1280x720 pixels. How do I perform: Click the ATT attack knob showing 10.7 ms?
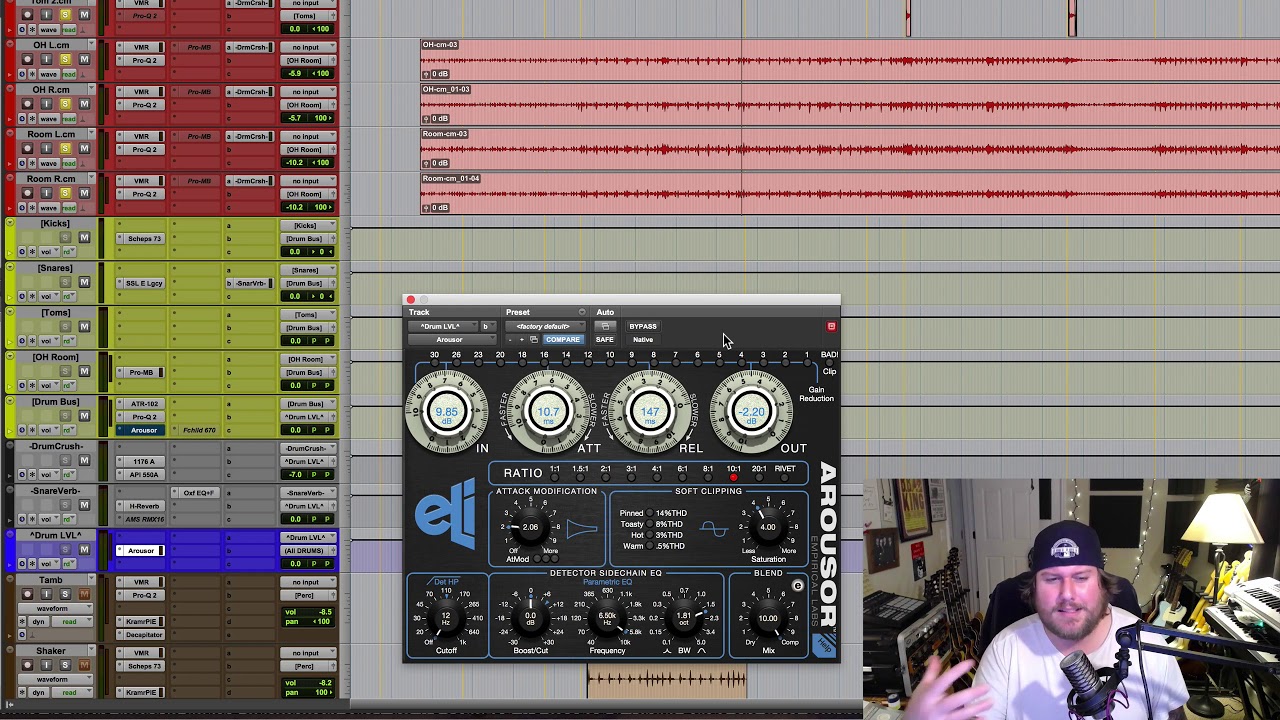pos(548,413)
